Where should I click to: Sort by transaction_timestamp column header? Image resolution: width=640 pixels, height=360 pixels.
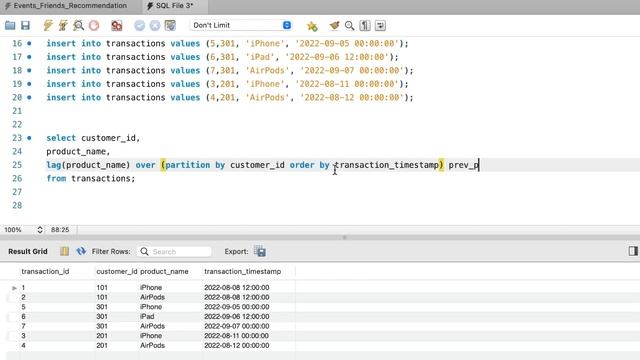click(x=242, y=271)
